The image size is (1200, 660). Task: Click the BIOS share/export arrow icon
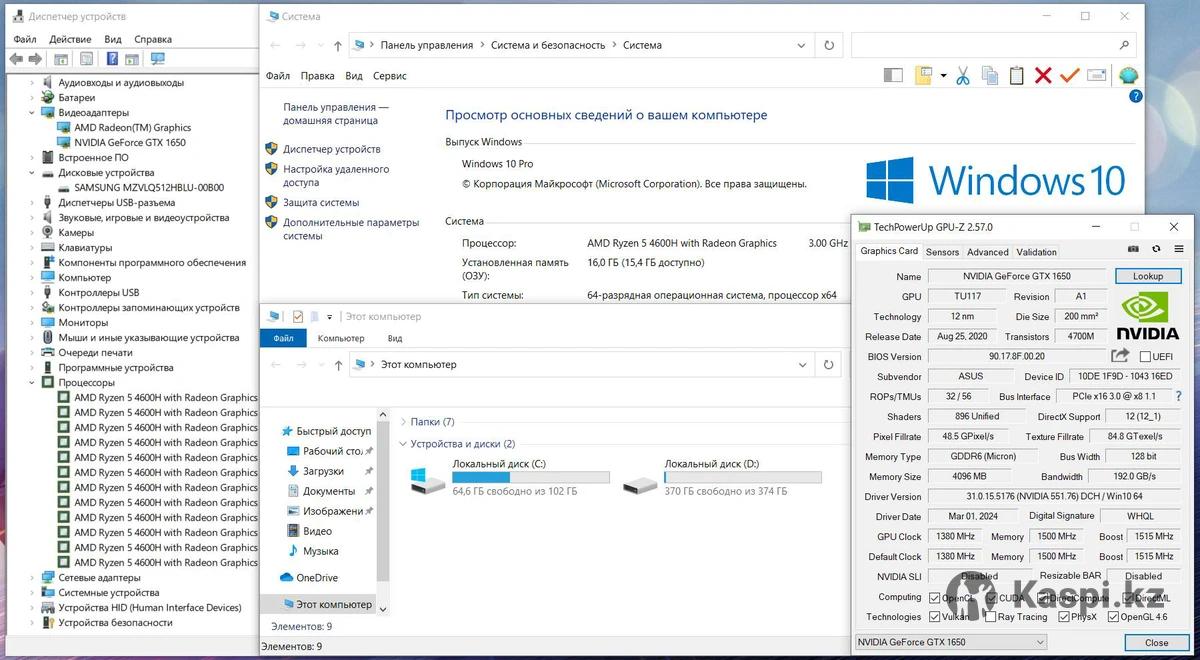1120,356
